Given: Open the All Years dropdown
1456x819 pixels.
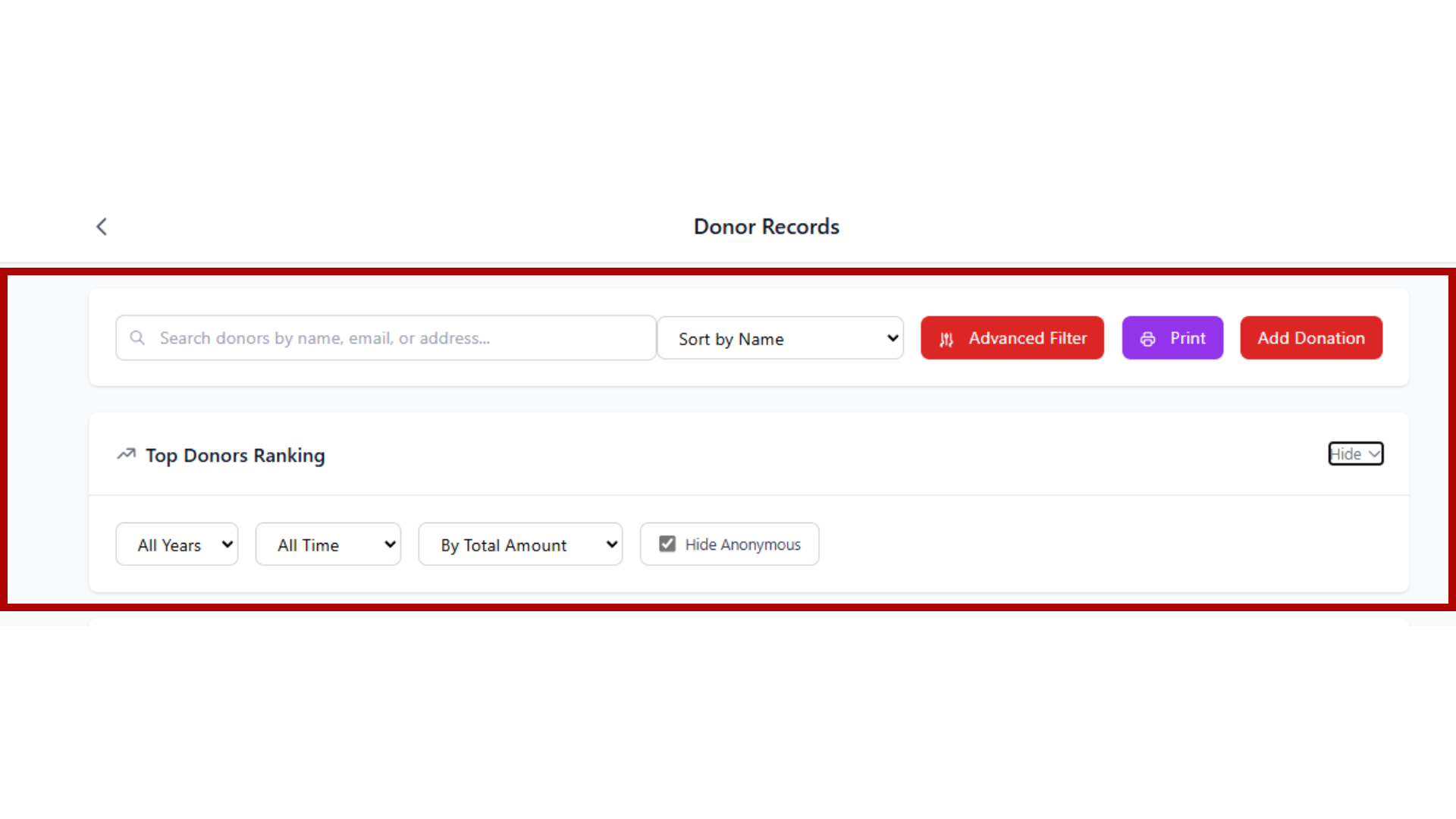Looking at the screenshot, I should (176, 544).
